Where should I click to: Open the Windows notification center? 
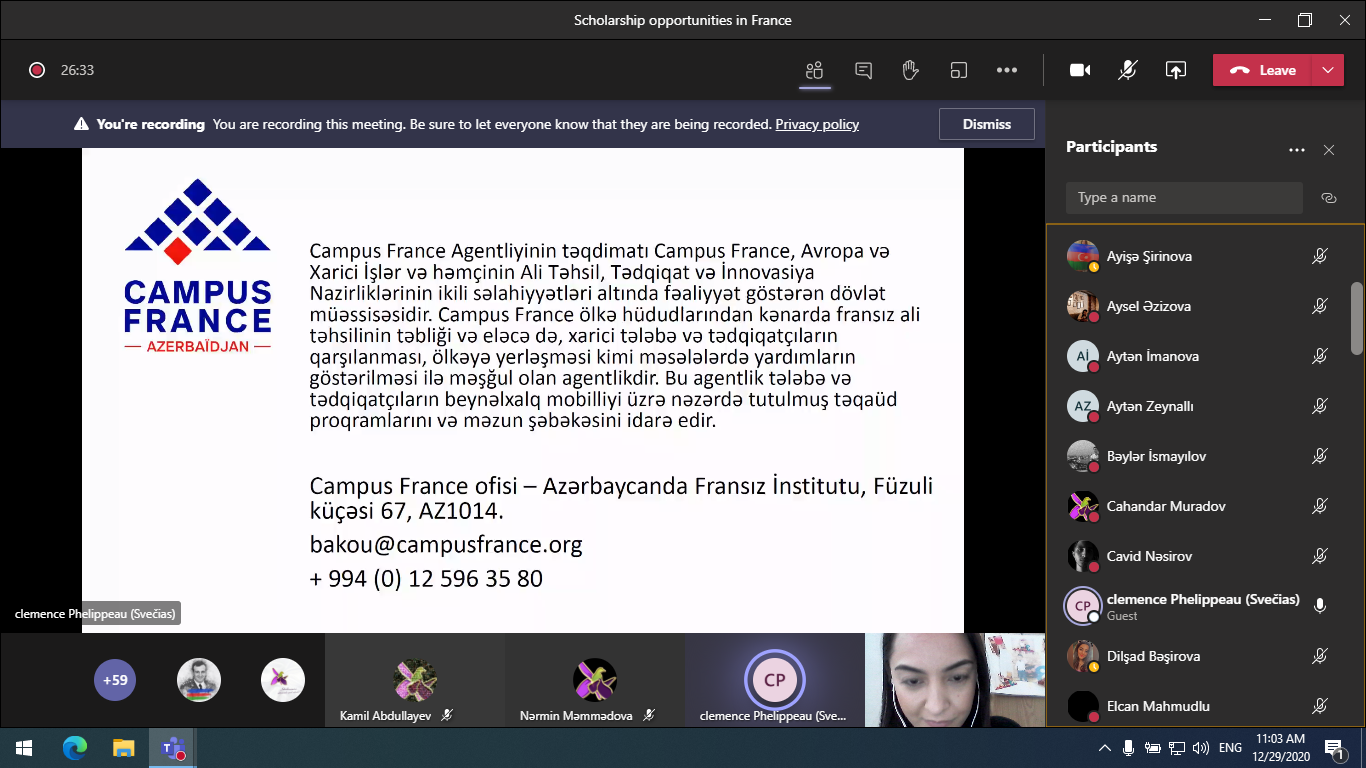(1333, 747)
